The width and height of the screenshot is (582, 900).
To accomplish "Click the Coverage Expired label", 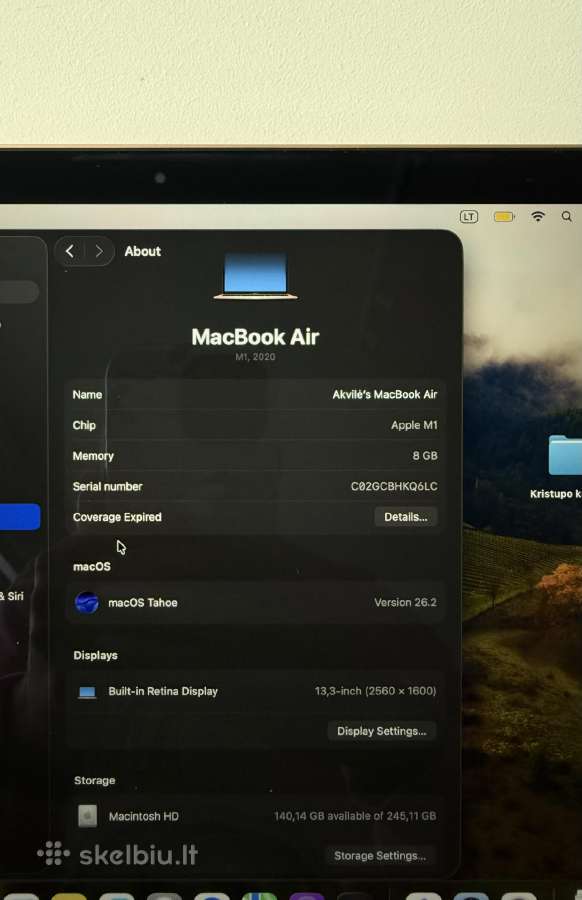I will (117, 517).
